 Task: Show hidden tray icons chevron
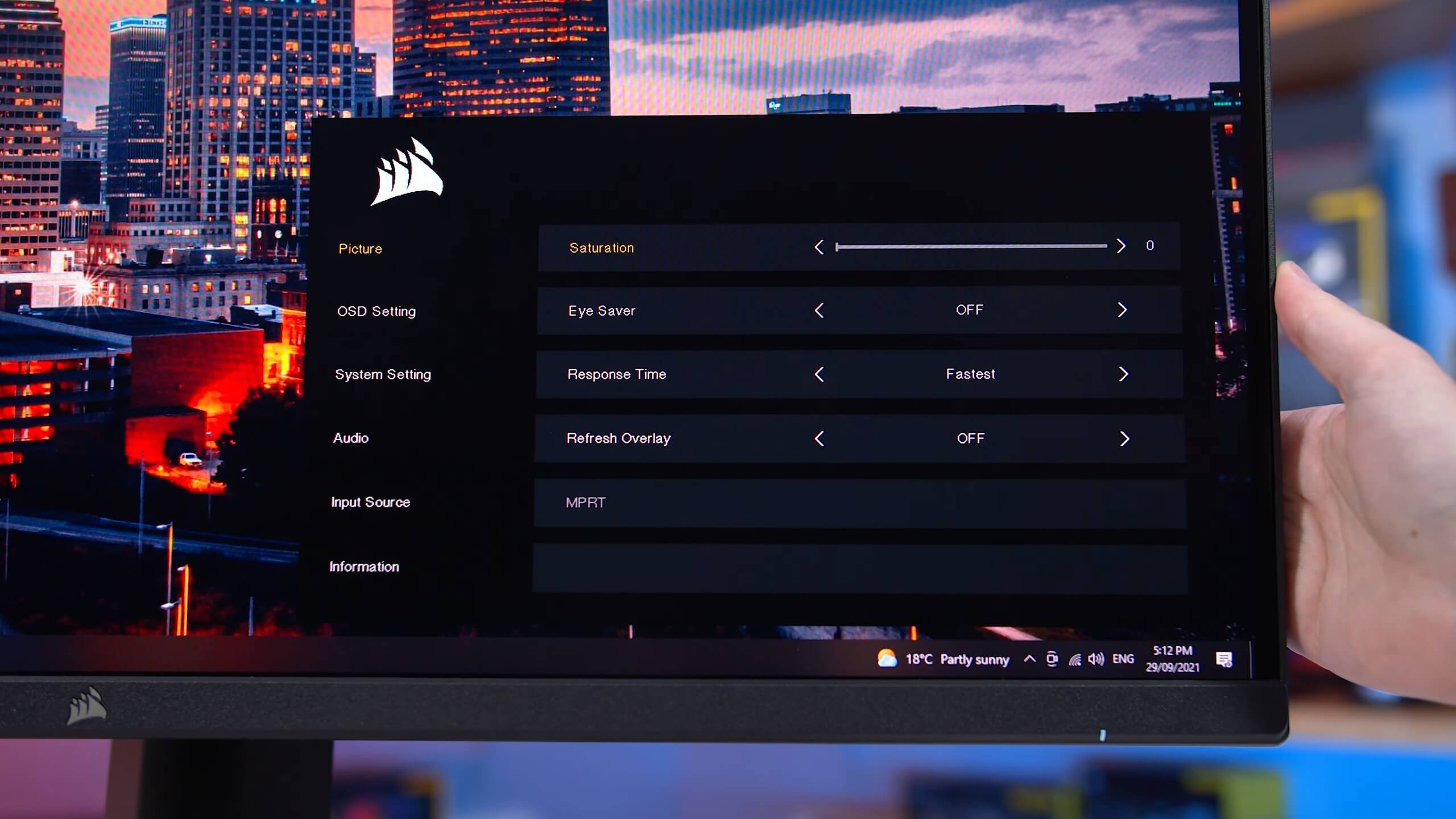click(x=1029, y=659)
